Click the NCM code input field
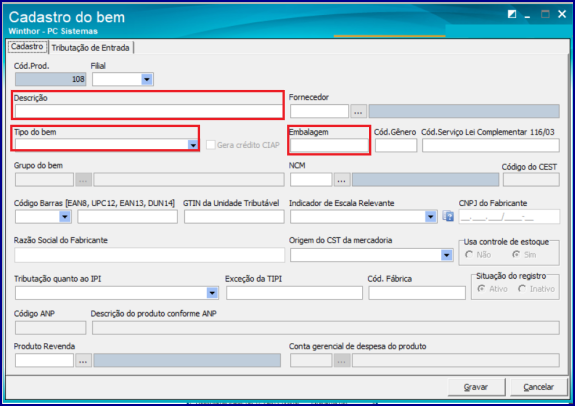The height and width of the screenshot is (406, 575). (x=311, y=180)
